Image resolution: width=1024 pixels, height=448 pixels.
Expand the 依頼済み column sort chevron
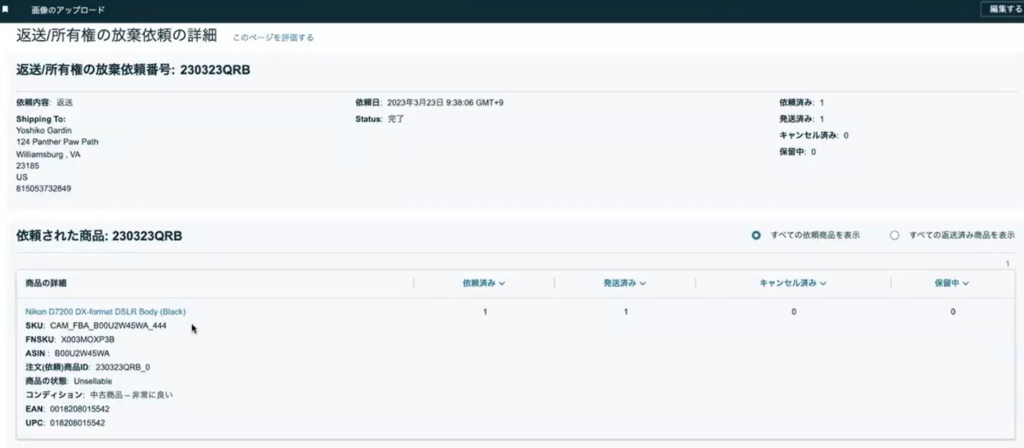(502, 284)
